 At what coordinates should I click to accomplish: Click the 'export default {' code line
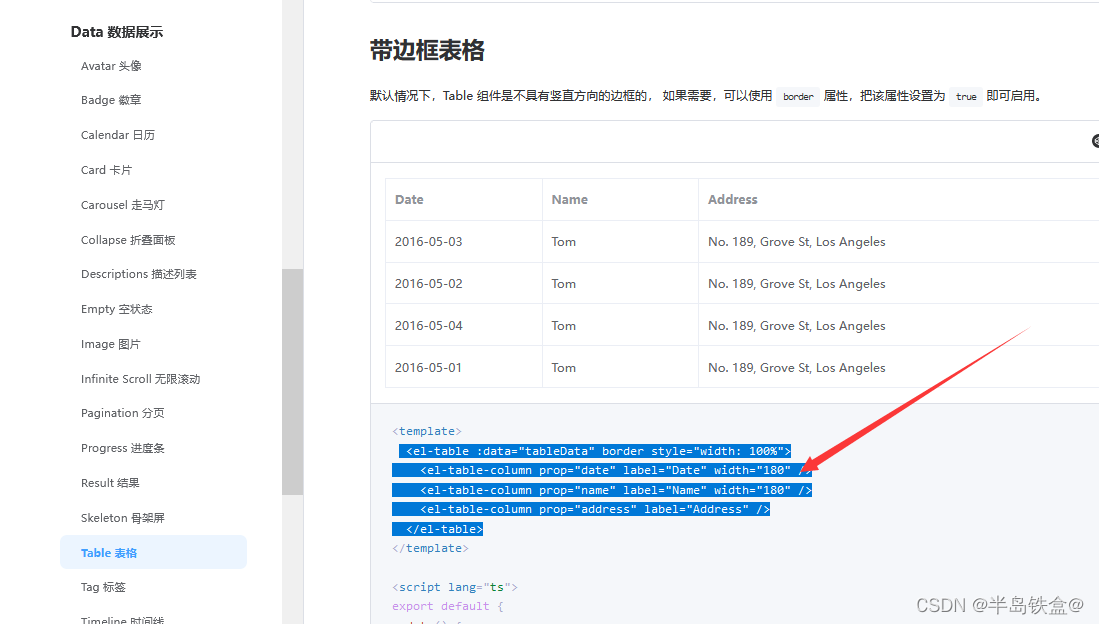[448, 606]
